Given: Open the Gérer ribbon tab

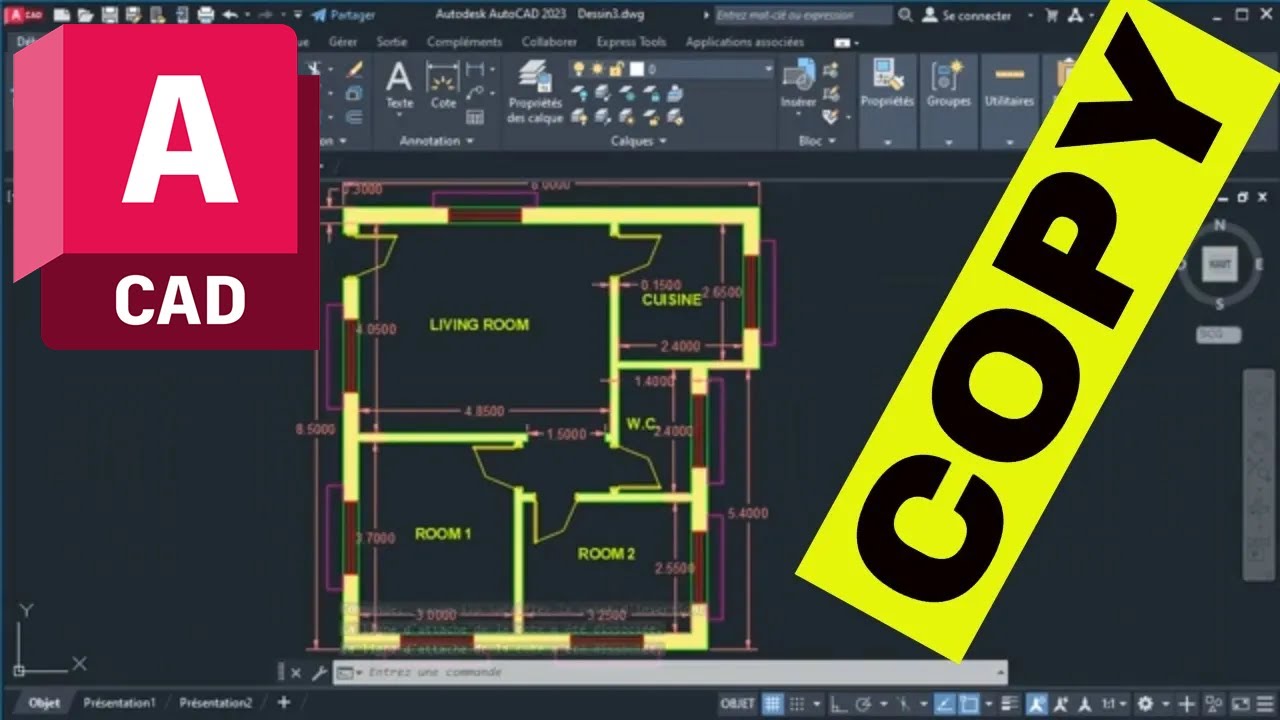Looking at the screenshot, I should point(343,42).
